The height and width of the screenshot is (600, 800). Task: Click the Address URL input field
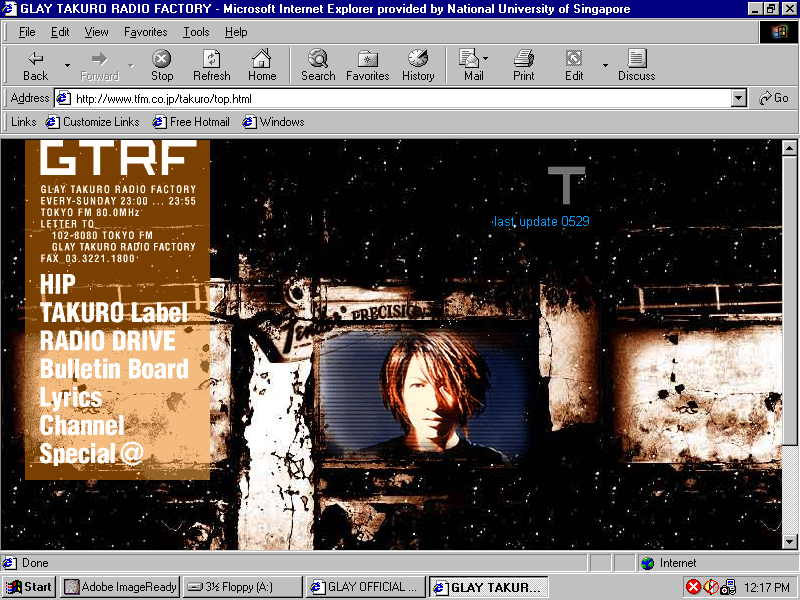pos(400,98)
